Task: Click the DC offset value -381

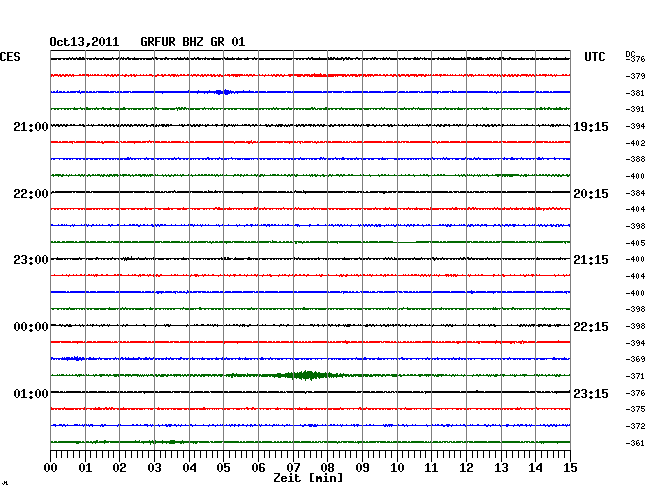Action: tap(635, 93)
